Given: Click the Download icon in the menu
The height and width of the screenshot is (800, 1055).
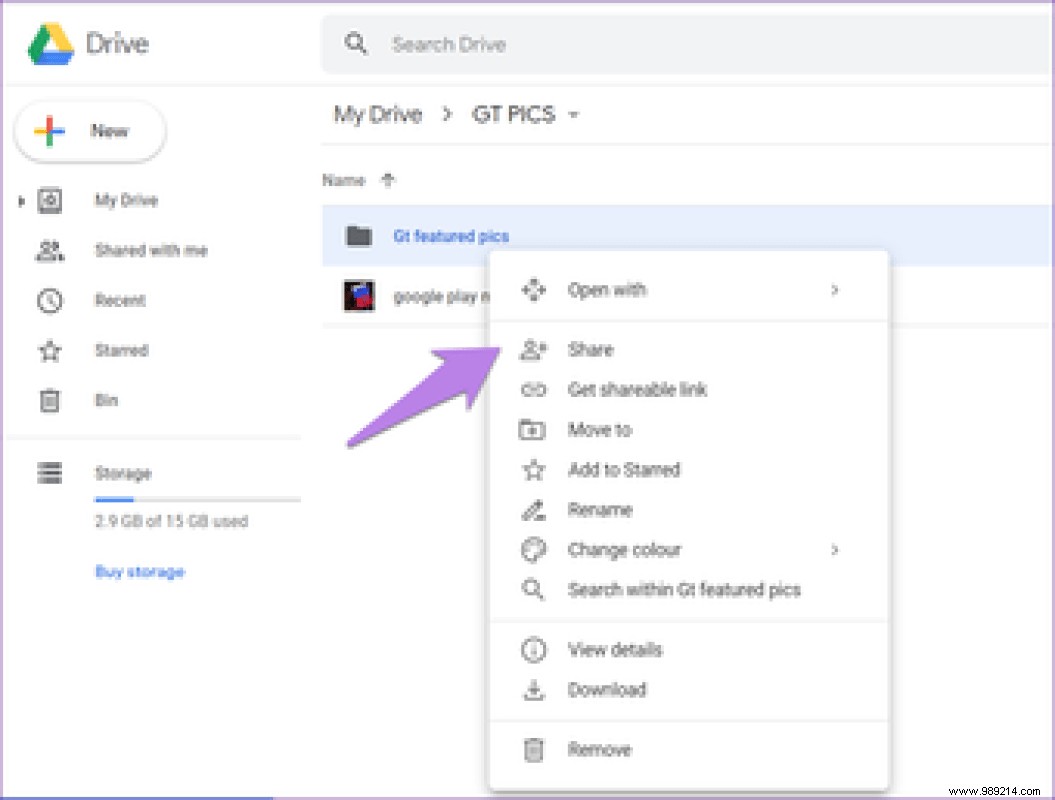Looking at the screenshot, I should point(534,689).
